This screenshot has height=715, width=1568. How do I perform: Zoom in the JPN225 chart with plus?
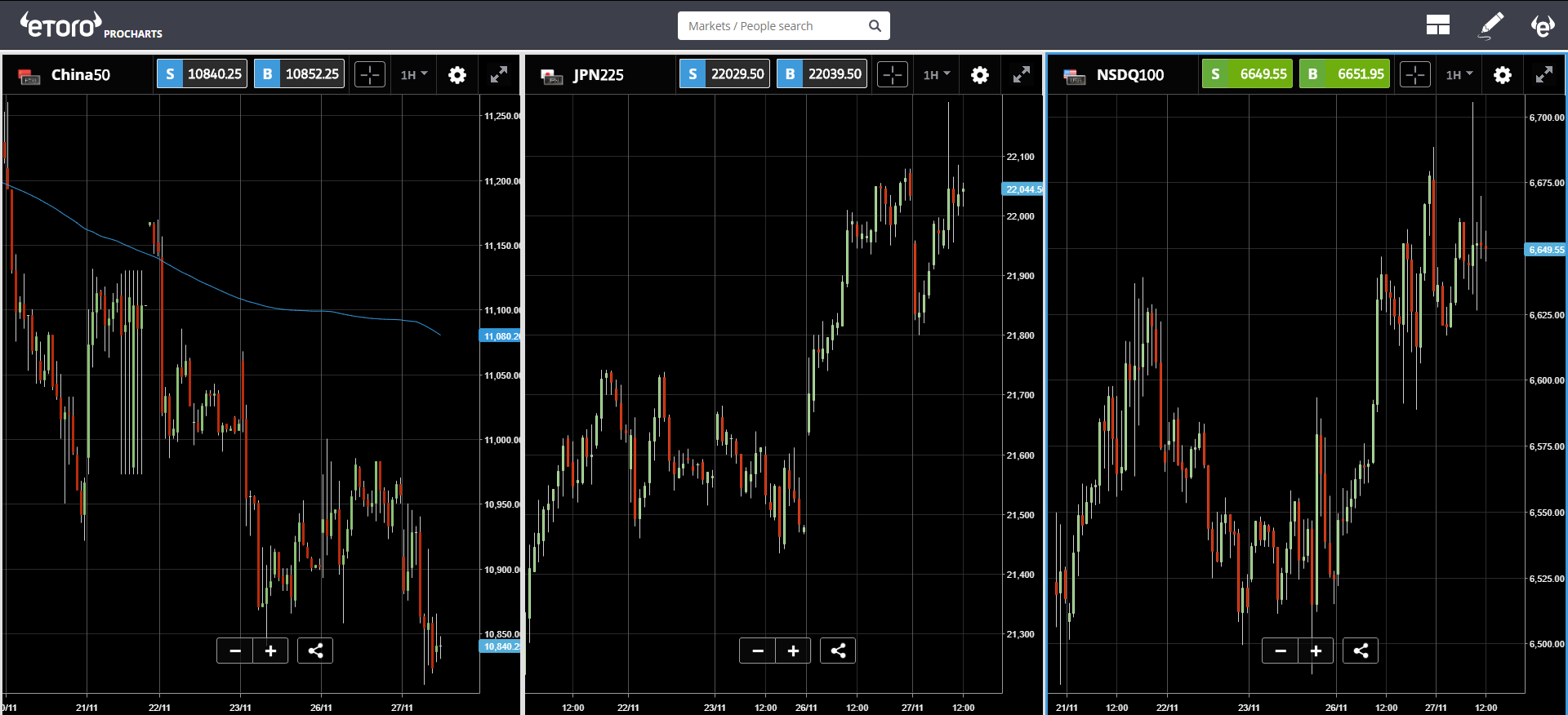click(x=793, y=651)
